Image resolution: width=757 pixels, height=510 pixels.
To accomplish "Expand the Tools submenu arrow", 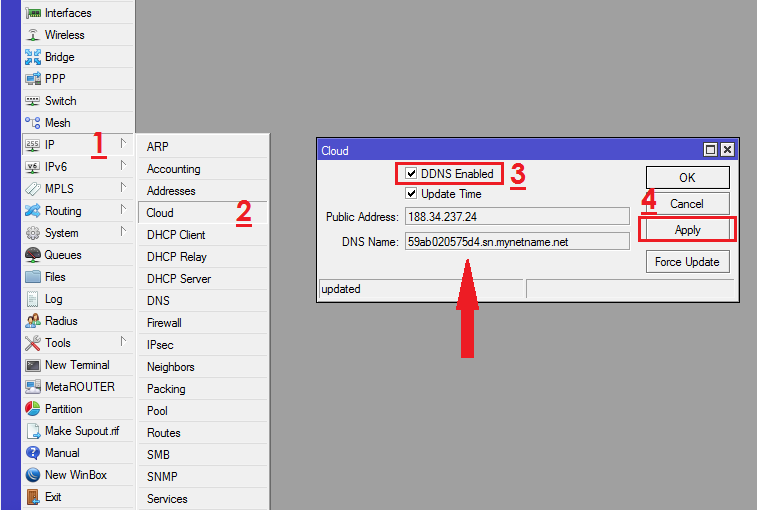I will pyautogui.click(x=123, y=342).
